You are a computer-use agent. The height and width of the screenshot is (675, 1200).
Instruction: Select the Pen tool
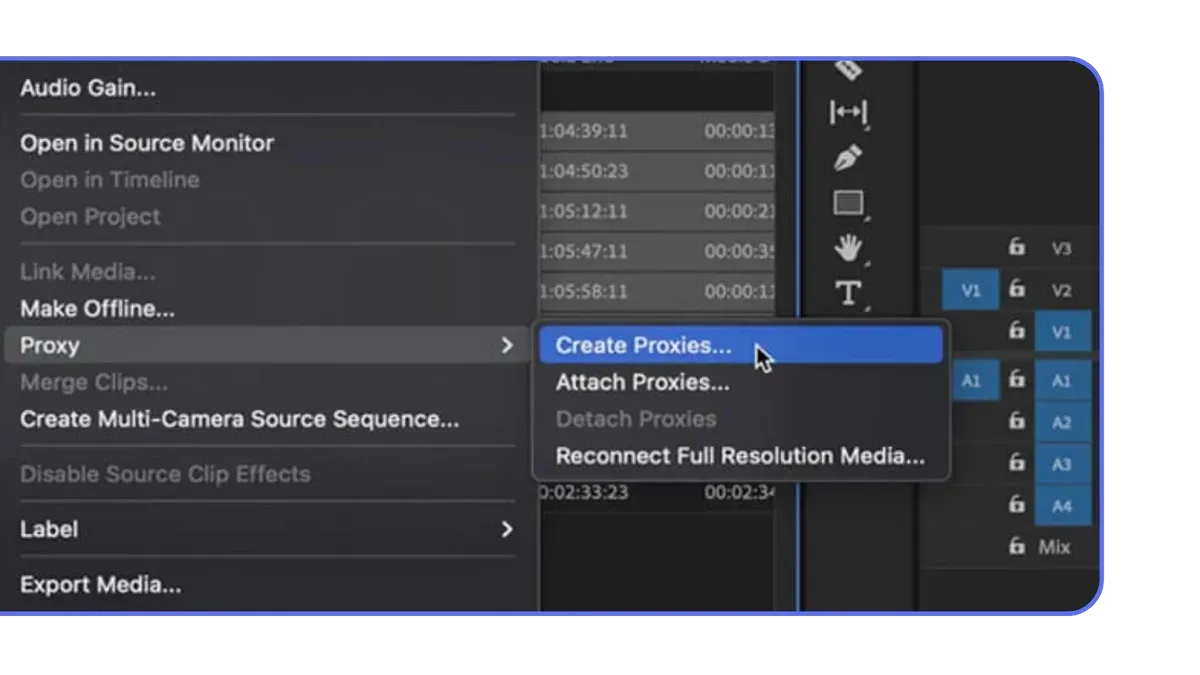pyautogui.click(x=848, y=158)
